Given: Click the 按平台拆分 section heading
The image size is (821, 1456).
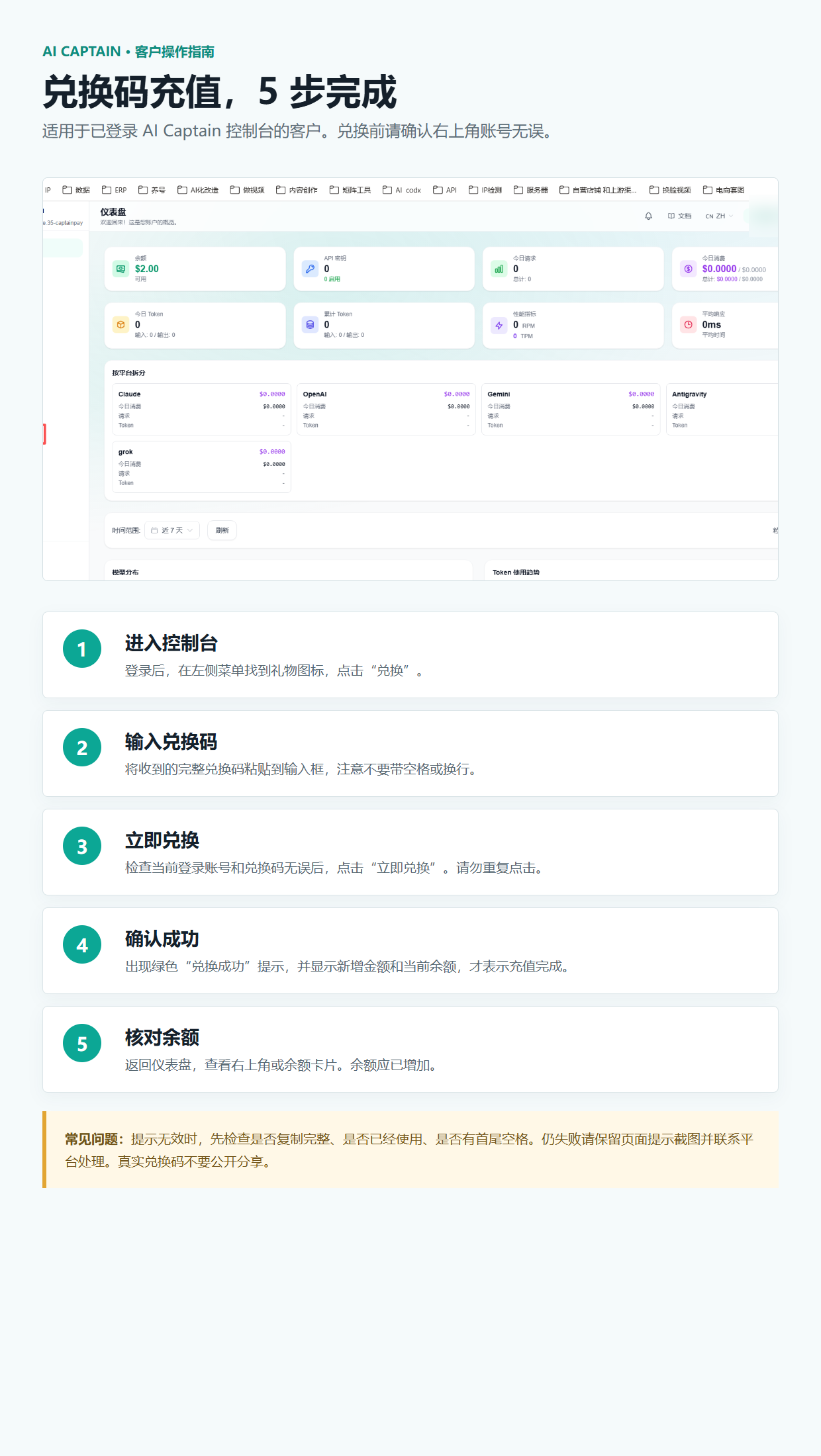Looking at the screenshot, I should tap(128, 373).
